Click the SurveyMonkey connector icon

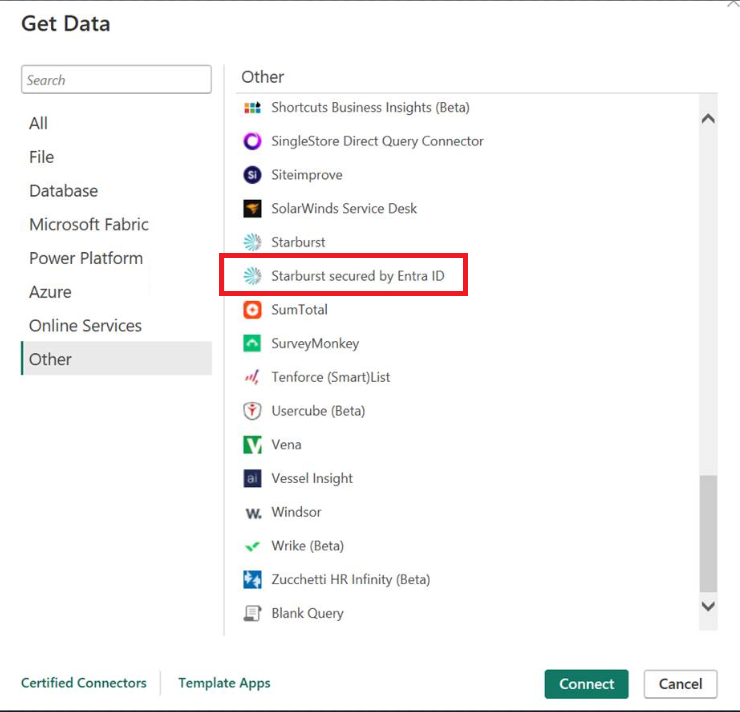pos(252,343)
